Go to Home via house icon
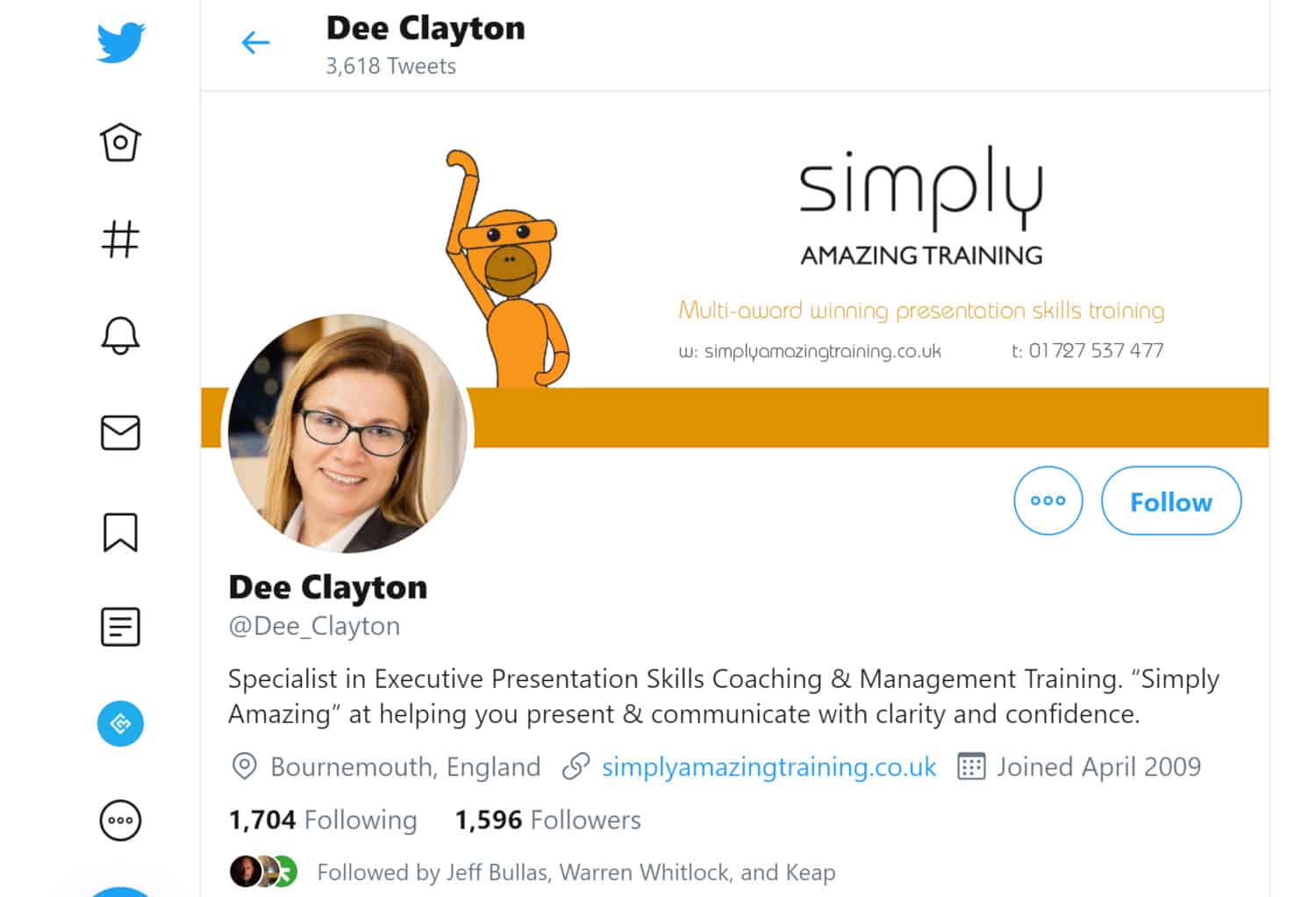The width and height of the screenshot is (1316, 897). 120,142
